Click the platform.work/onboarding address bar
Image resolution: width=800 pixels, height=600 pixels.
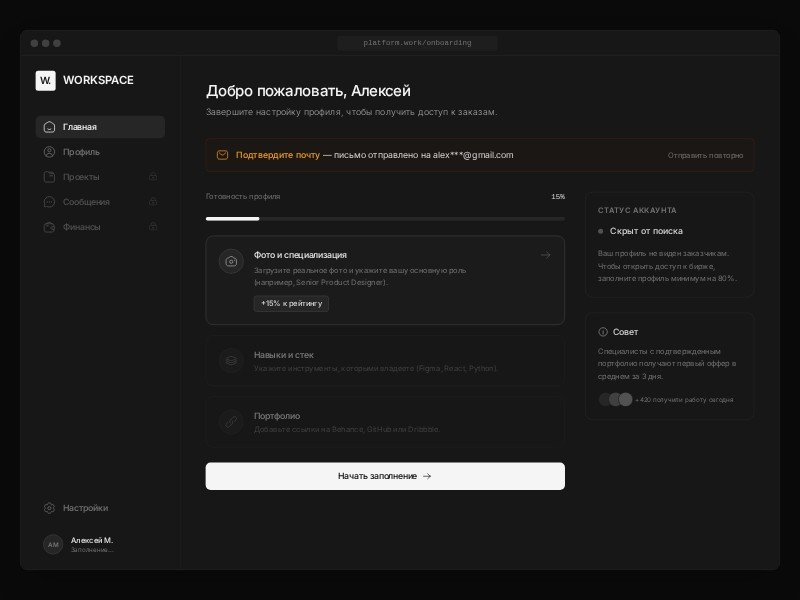(417, 43)
